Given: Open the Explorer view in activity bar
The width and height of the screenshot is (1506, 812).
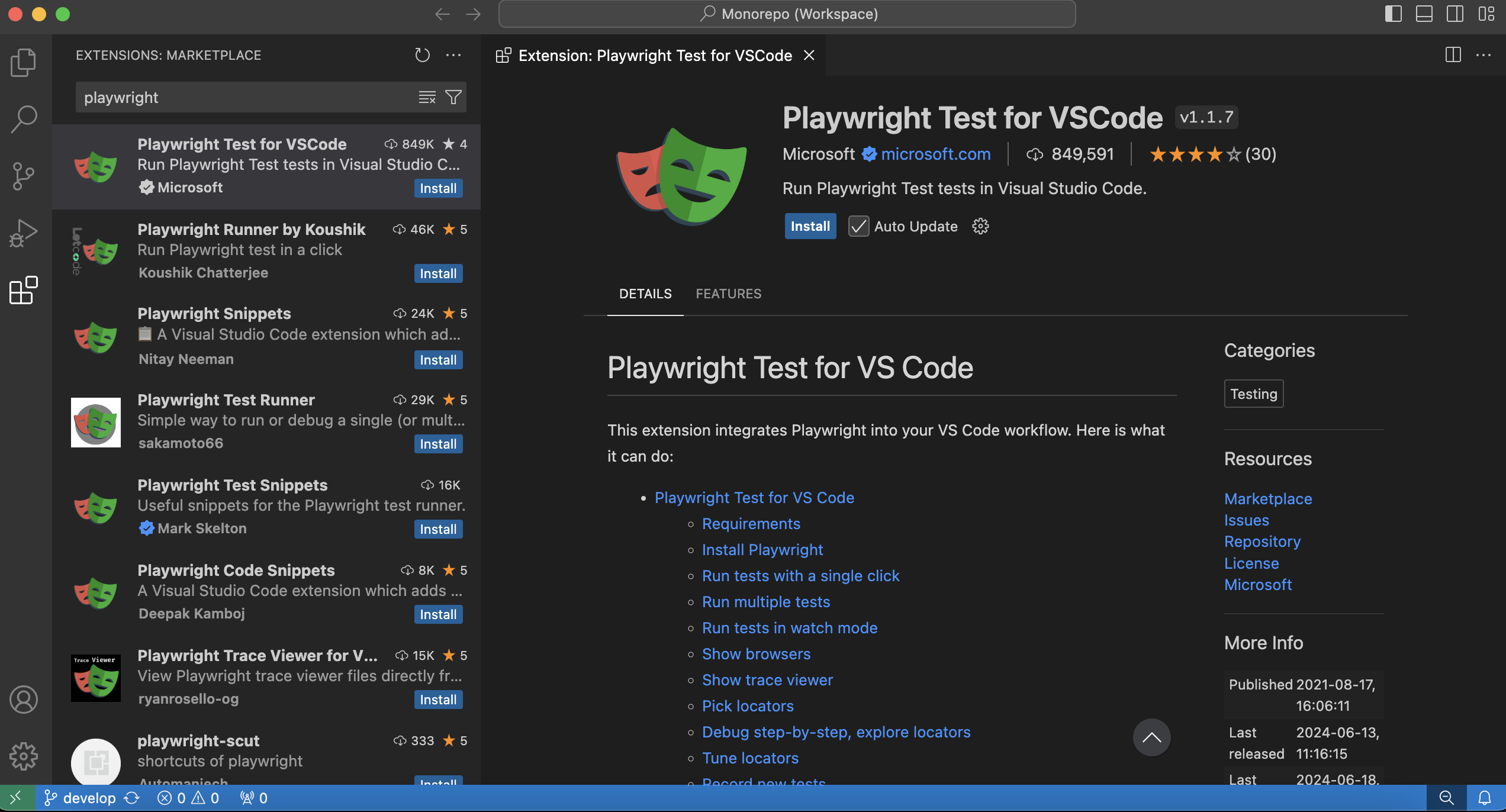Looking at the screenshot, I should pyautogui.click(x=24, y=62).
